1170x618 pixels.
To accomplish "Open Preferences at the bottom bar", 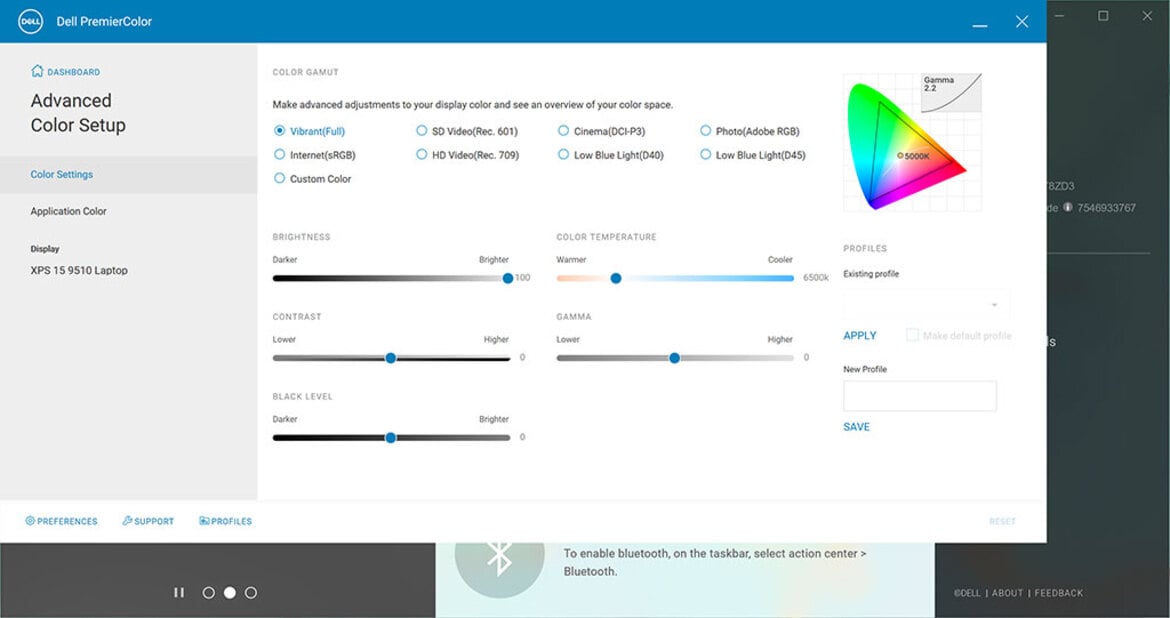I will (61, 521).
